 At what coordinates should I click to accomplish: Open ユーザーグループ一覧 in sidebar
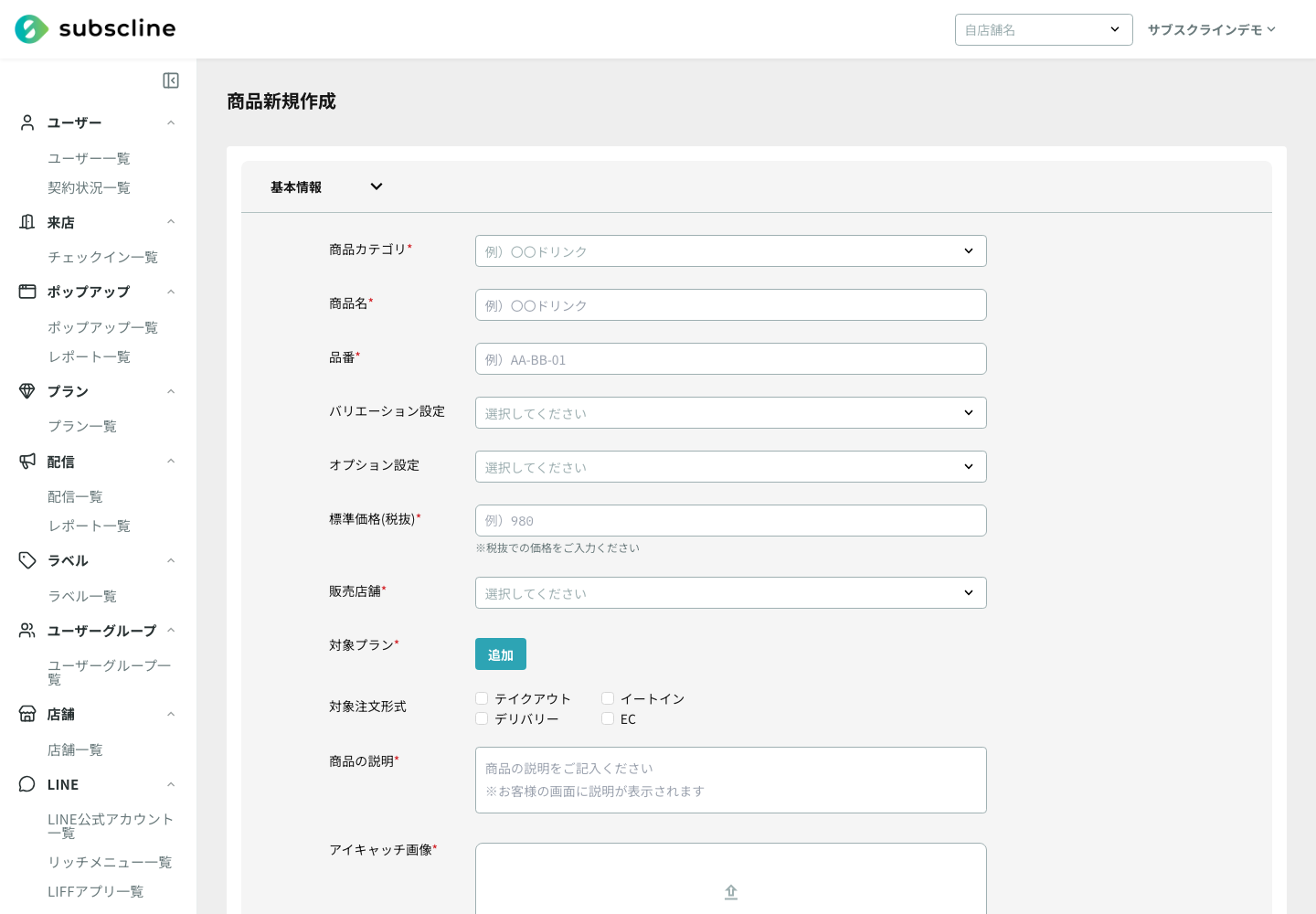coord(110,672)
